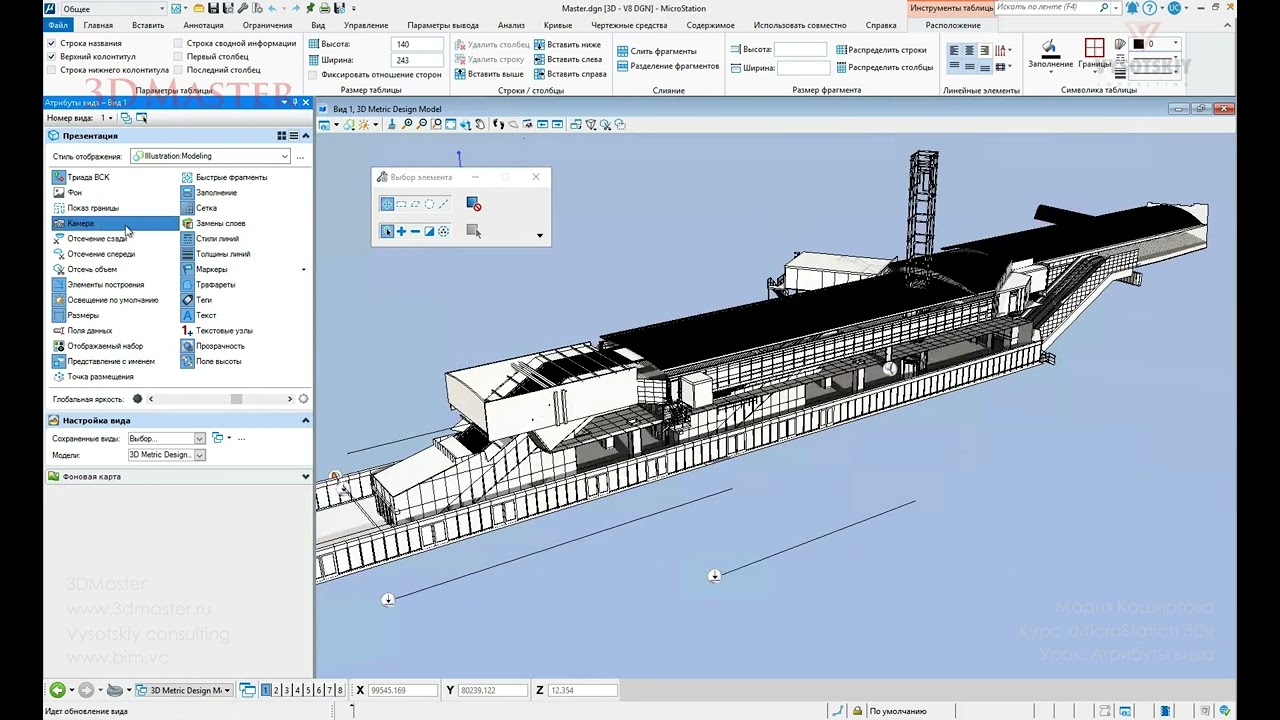Click the Высота table size input field
This screenshot has height=720, width=1280.
point(417,45)
